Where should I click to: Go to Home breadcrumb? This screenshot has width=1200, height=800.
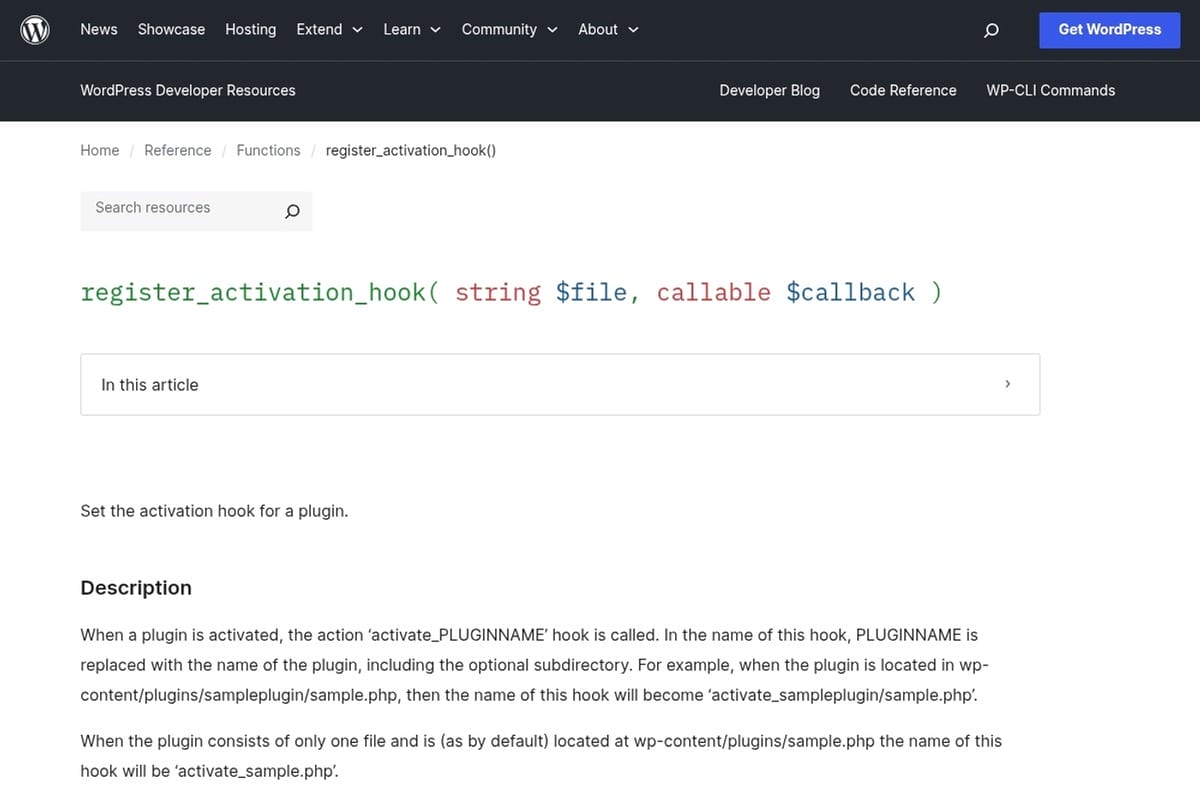pyautogui.click(x=100, y=150)
